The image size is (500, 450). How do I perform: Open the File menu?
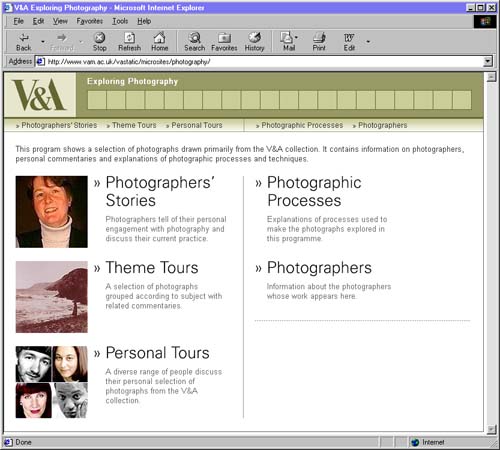pos(18,21)
